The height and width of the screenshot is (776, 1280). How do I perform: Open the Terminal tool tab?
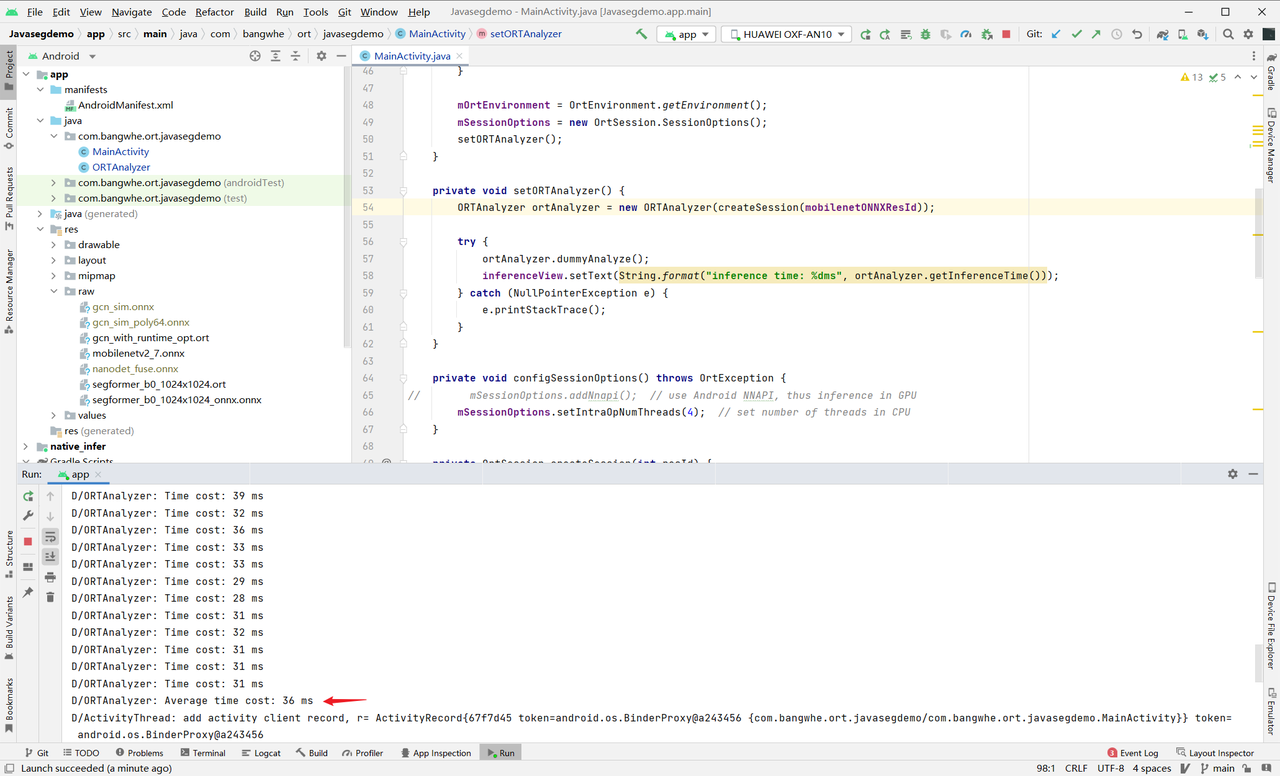point(201,753)
